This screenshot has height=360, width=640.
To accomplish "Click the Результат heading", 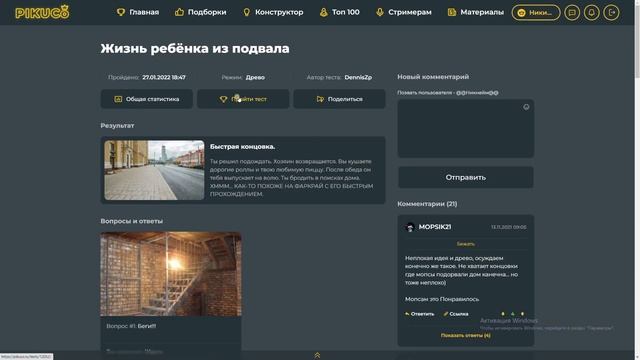I will pyautogui.click(x=117, y=126).
